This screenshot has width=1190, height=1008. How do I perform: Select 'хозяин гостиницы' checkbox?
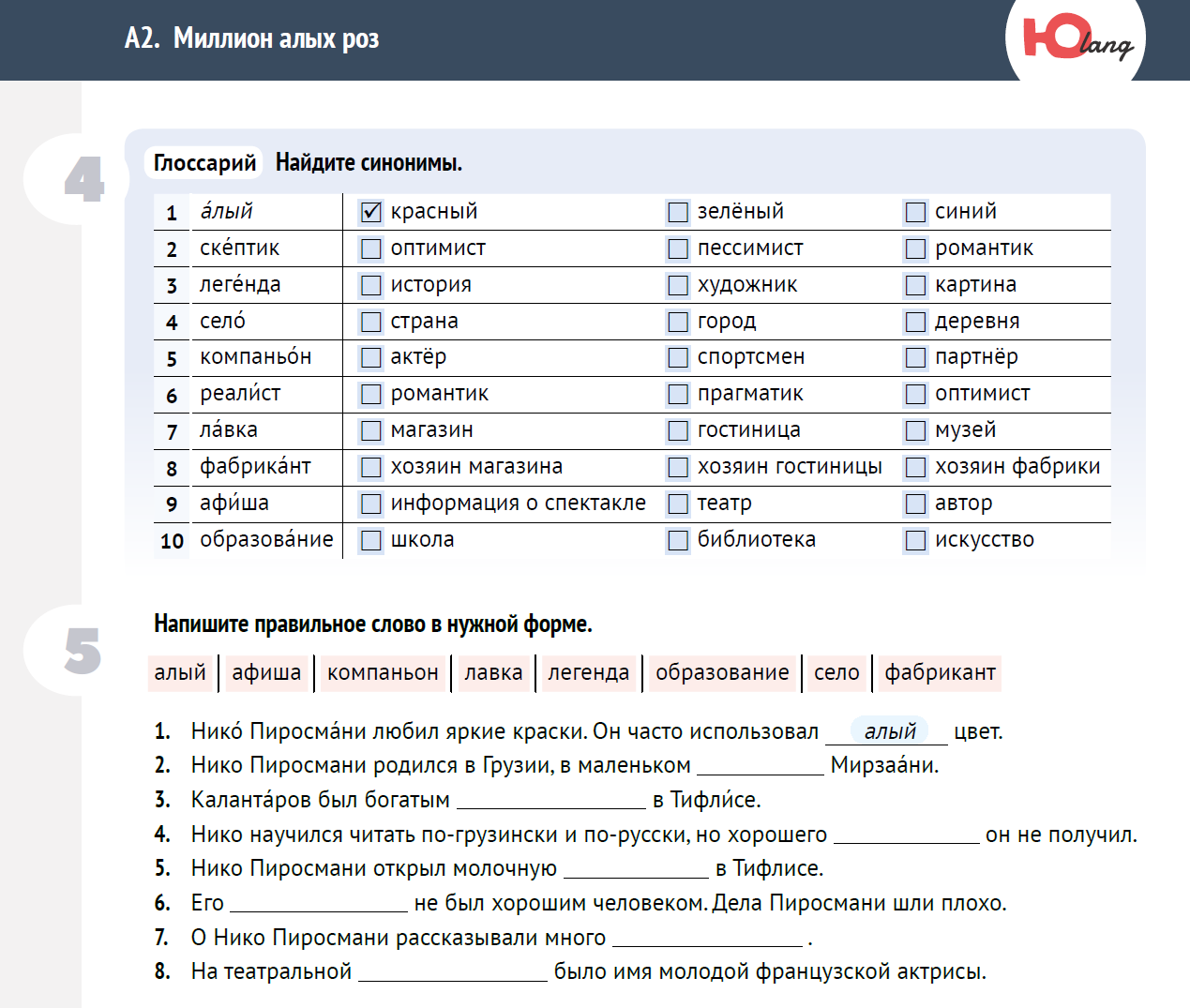(x=678, y=467)
